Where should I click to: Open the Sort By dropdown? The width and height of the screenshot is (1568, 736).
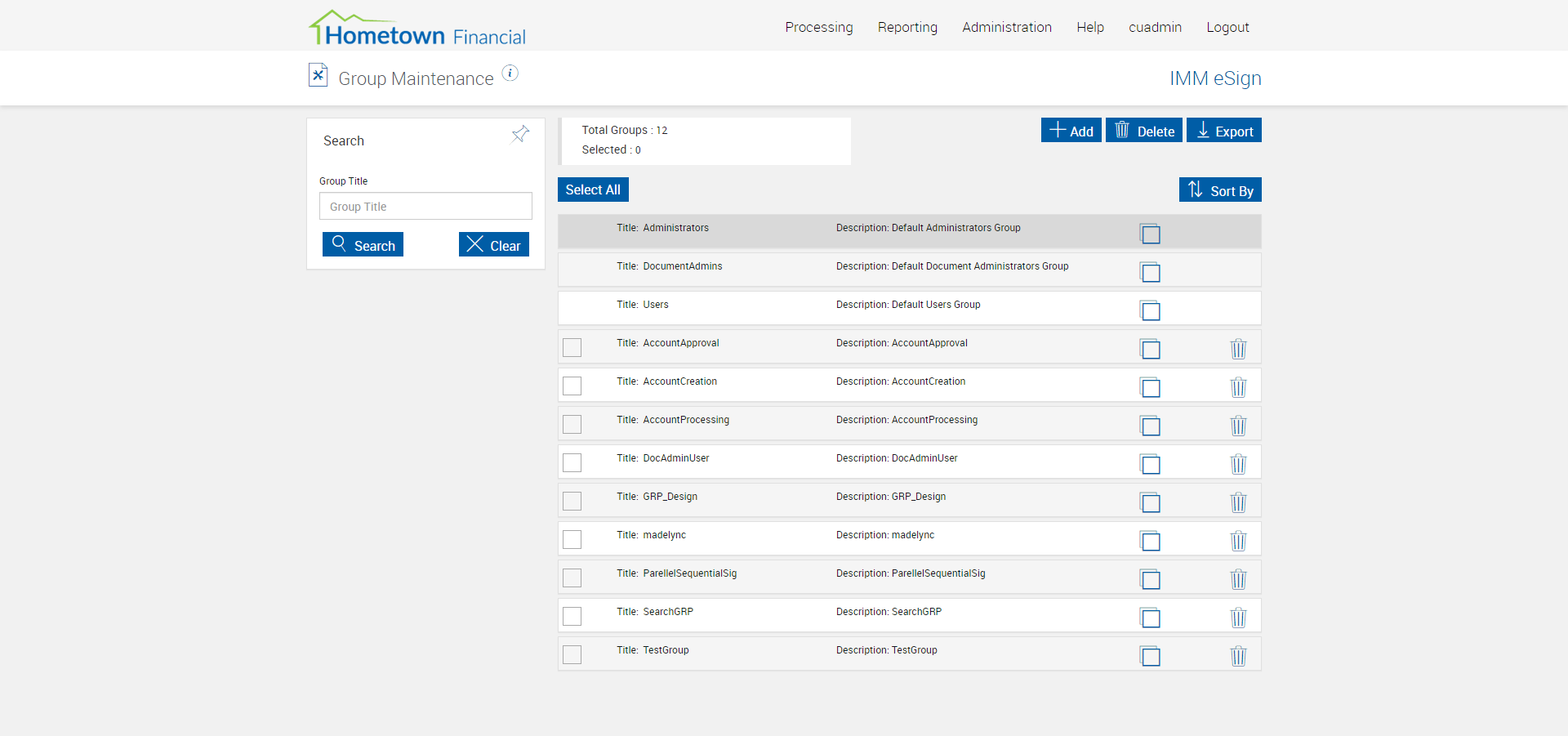(x=1219, y=190)
